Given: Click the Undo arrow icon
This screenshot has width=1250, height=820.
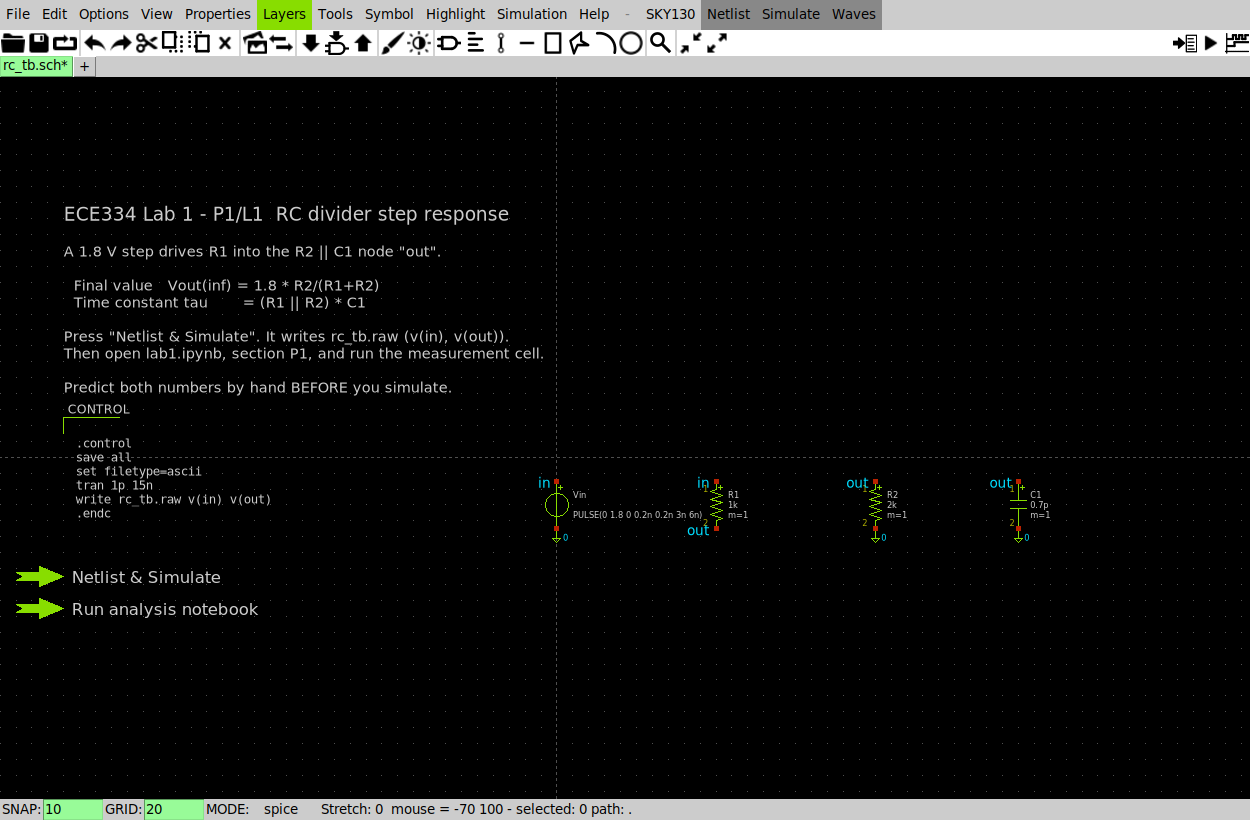Looking at the screenshot, I should pyautogui.click(x=94, y=43).
